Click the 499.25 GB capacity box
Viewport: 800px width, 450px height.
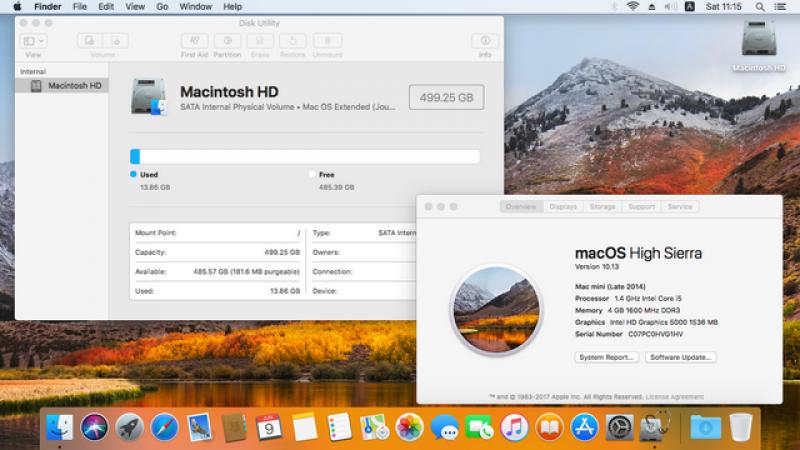click(446, 97)
